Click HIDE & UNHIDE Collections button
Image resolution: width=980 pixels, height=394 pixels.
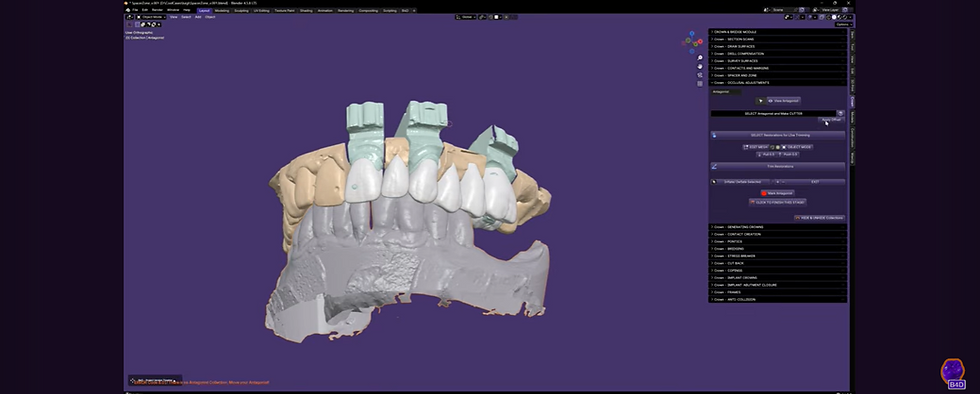point(819,218)
